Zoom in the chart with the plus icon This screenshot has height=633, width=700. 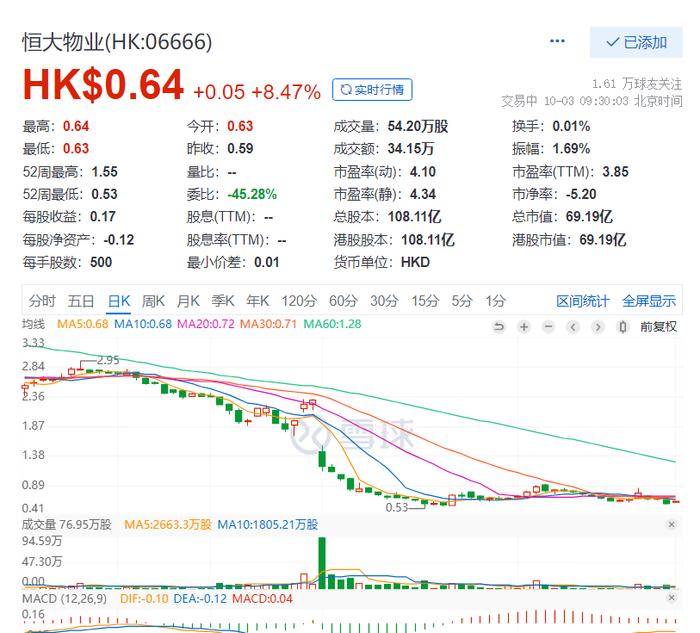pos(524,327)
